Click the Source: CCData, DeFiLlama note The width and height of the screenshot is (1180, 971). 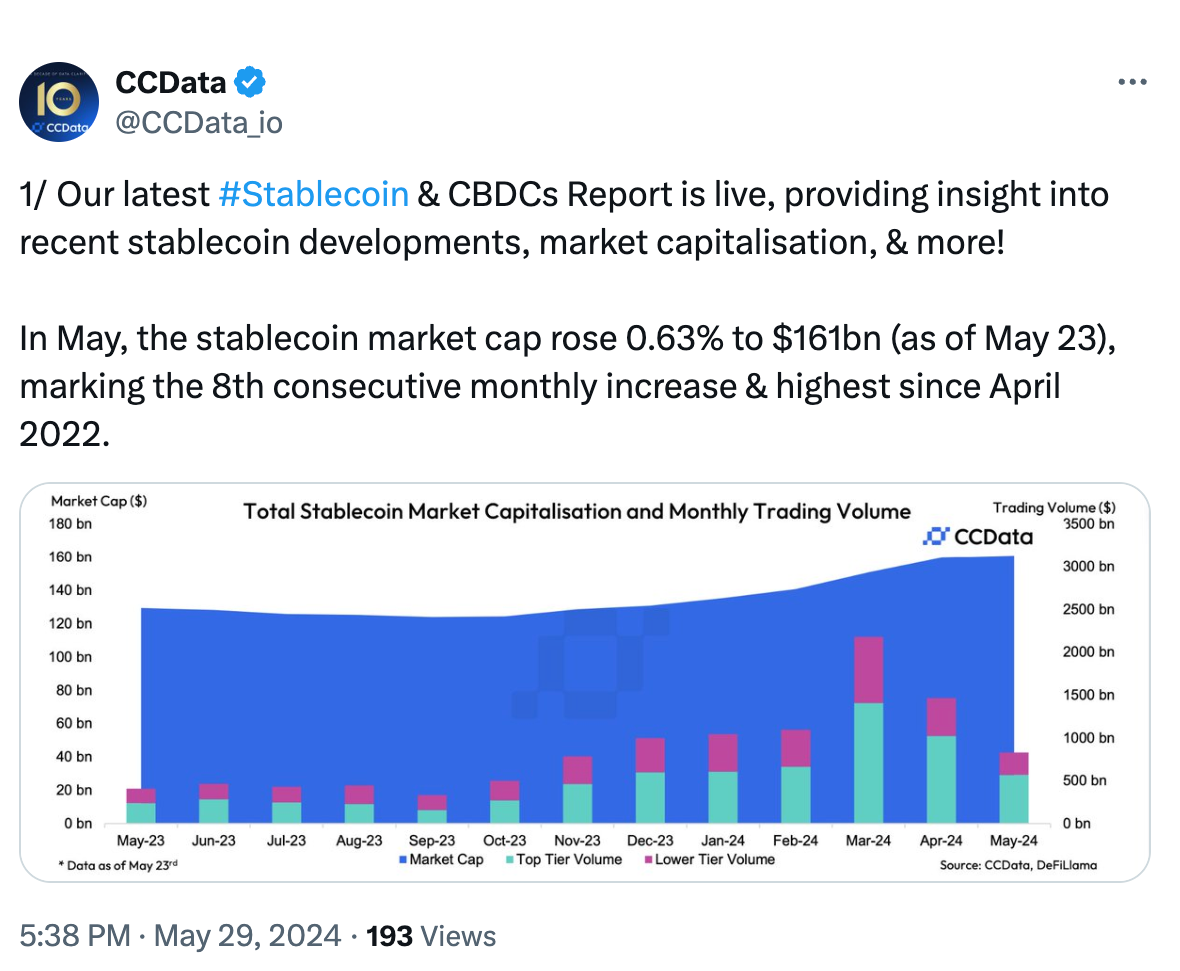click(1018, 865)
